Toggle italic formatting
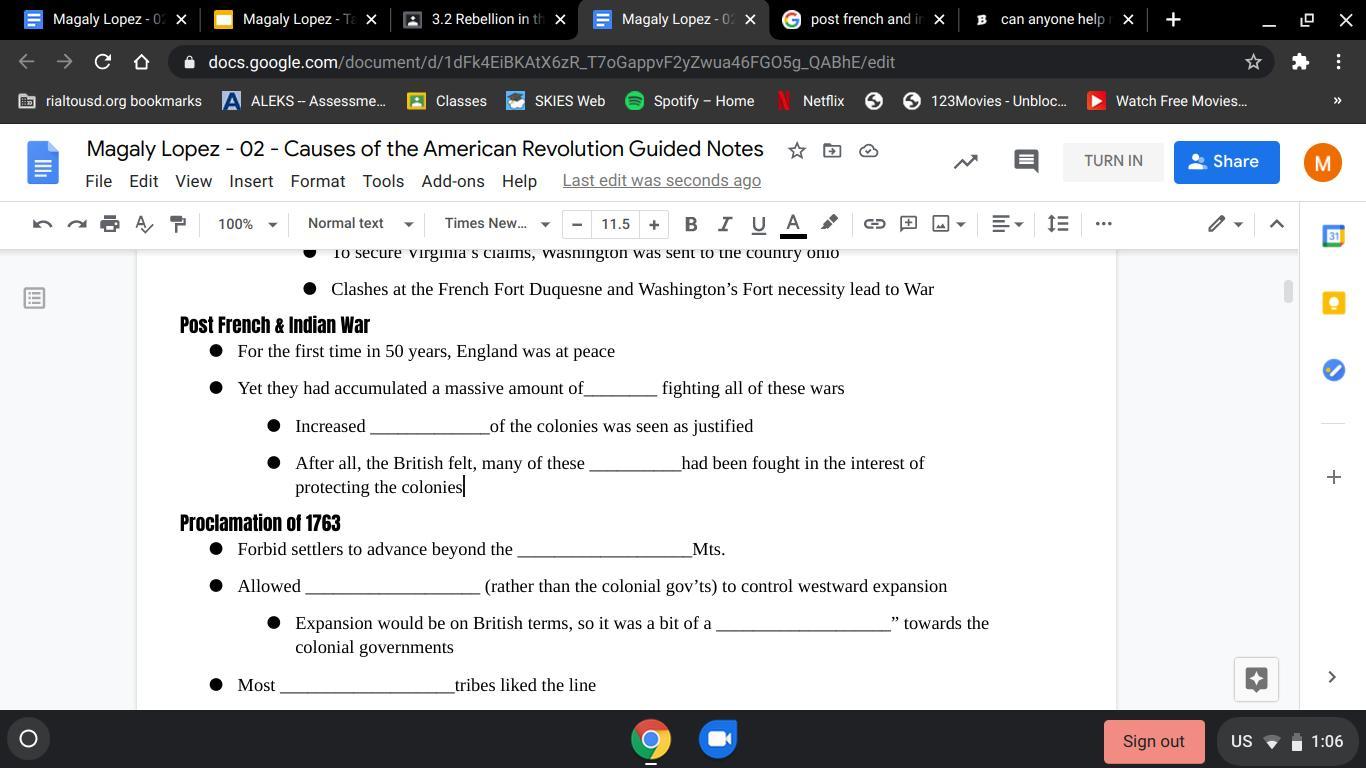This screenshot has height=768, width=1366. 724,224
